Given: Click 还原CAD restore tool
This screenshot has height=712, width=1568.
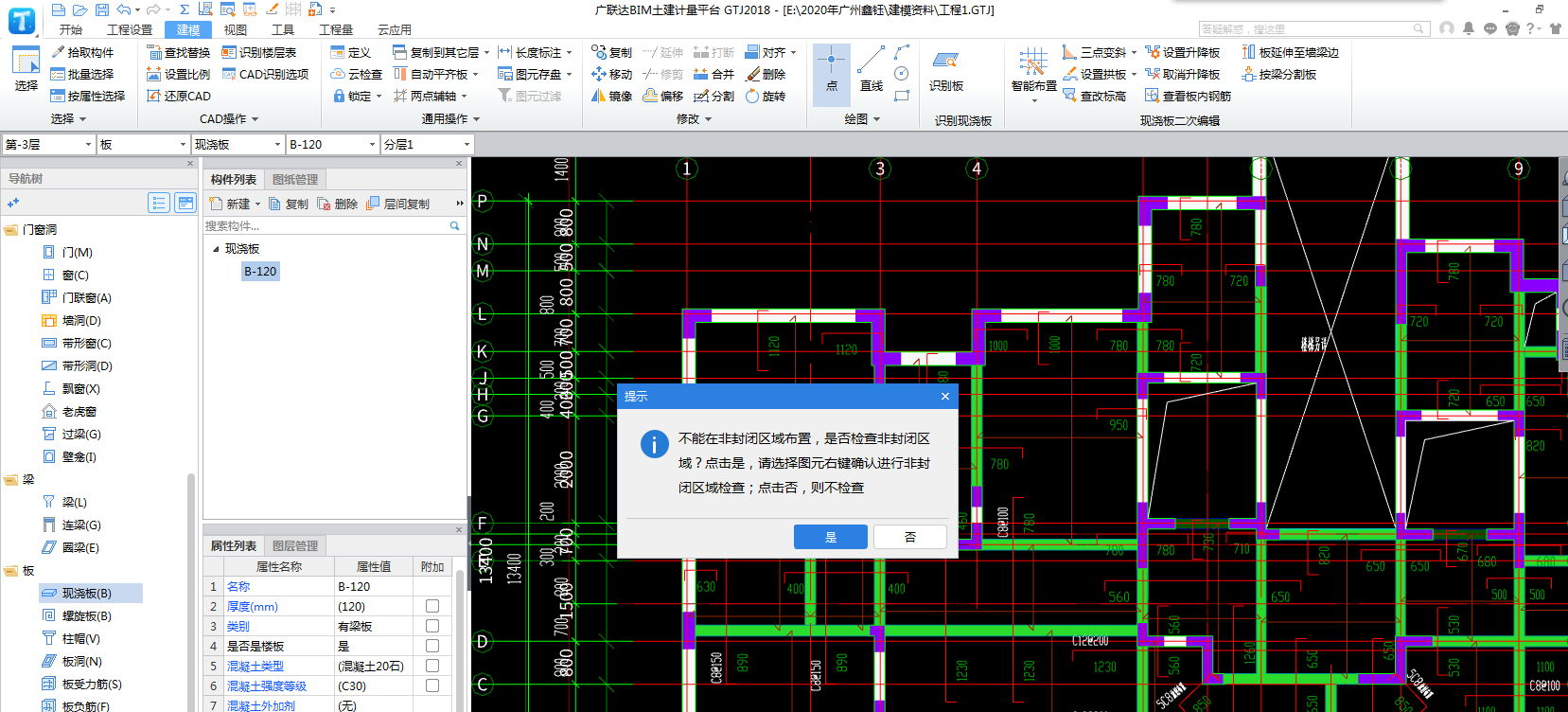Looking at the screenshot, I should (179, 96).
